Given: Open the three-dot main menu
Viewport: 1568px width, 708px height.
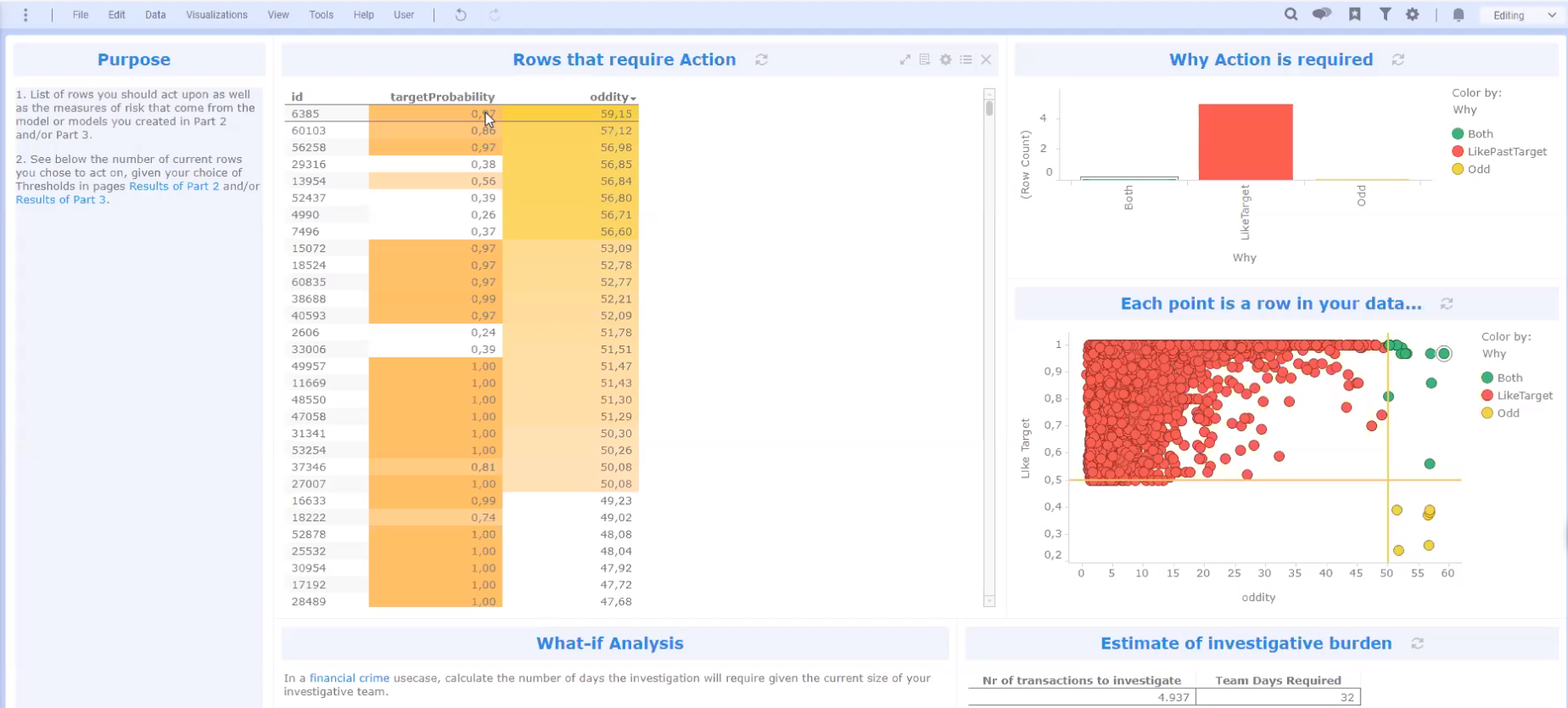Looking at the screenshot, I should [x=25, y=14].
